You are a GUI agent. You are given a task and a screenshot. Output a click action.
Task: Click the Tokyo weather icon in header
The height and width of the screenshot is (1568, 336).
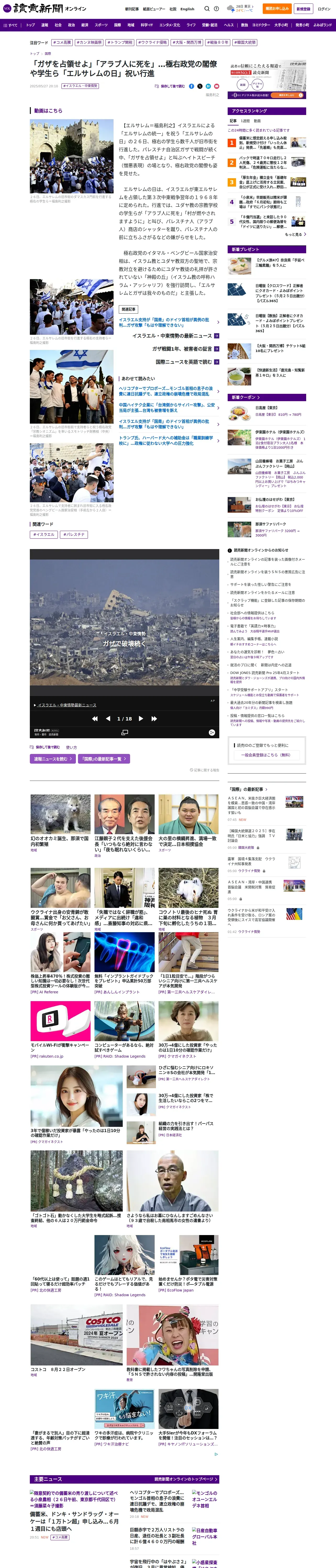[x=231, y=9]
